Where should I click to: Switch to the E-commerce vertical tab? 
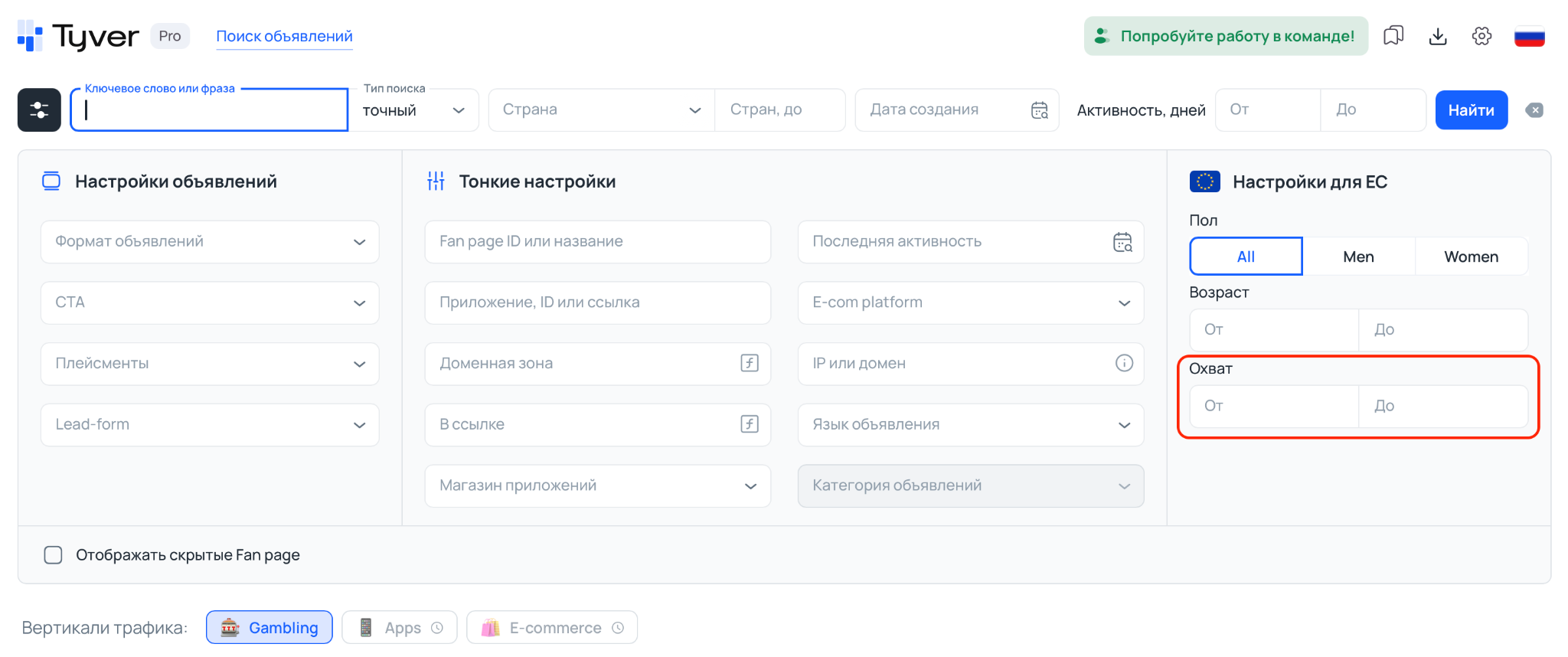pos(552,628)
